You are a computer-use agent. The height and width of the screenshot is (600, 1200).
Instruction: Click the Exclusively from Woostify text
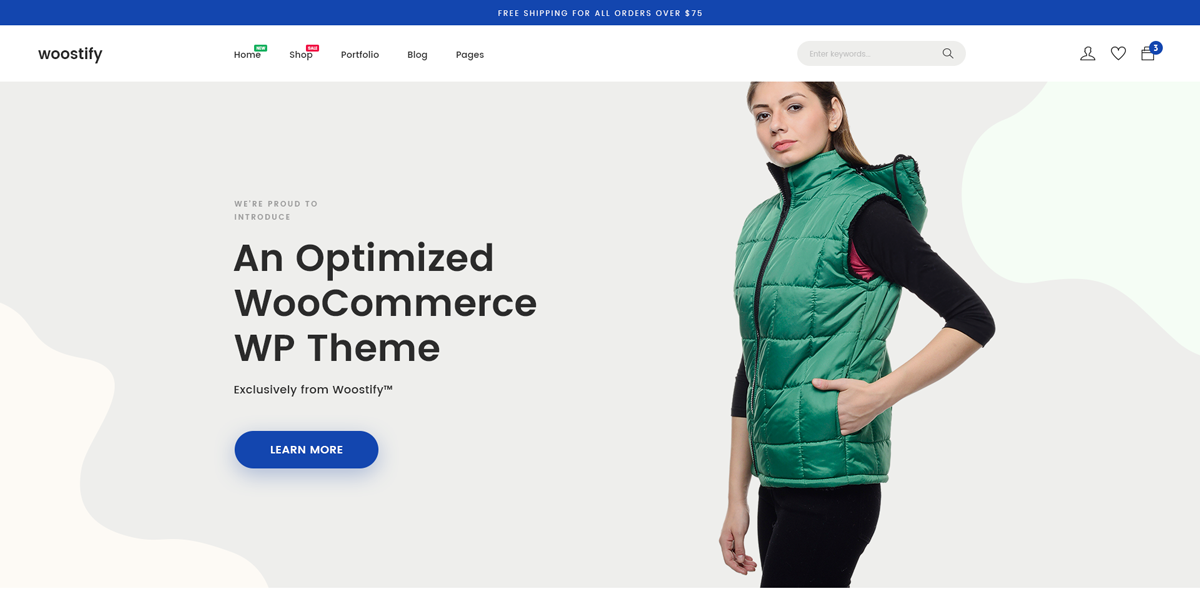tap(313, 390)
